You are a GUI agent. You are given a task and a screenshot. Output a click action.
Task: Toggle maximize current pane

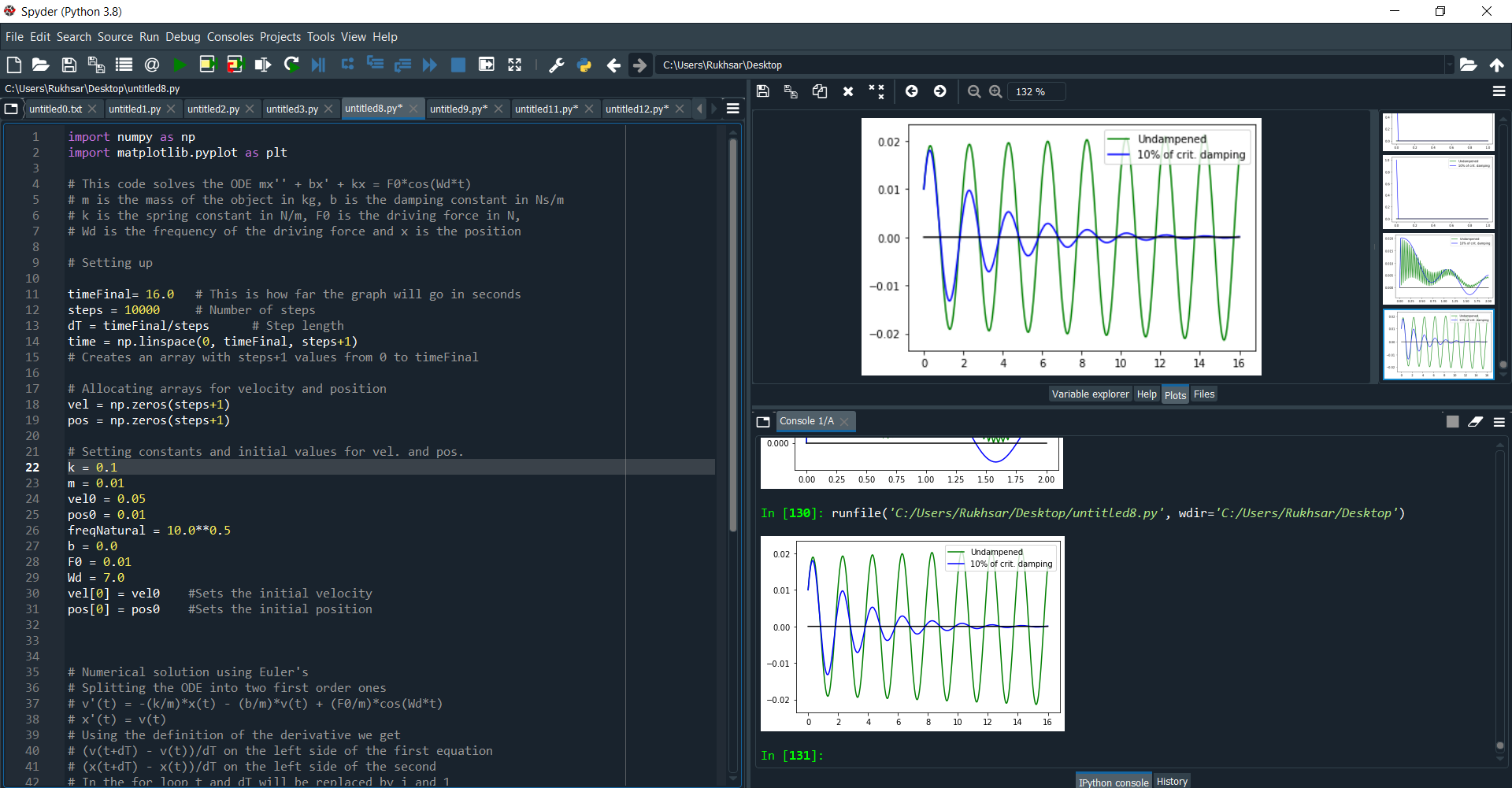(x=486, y=65)
